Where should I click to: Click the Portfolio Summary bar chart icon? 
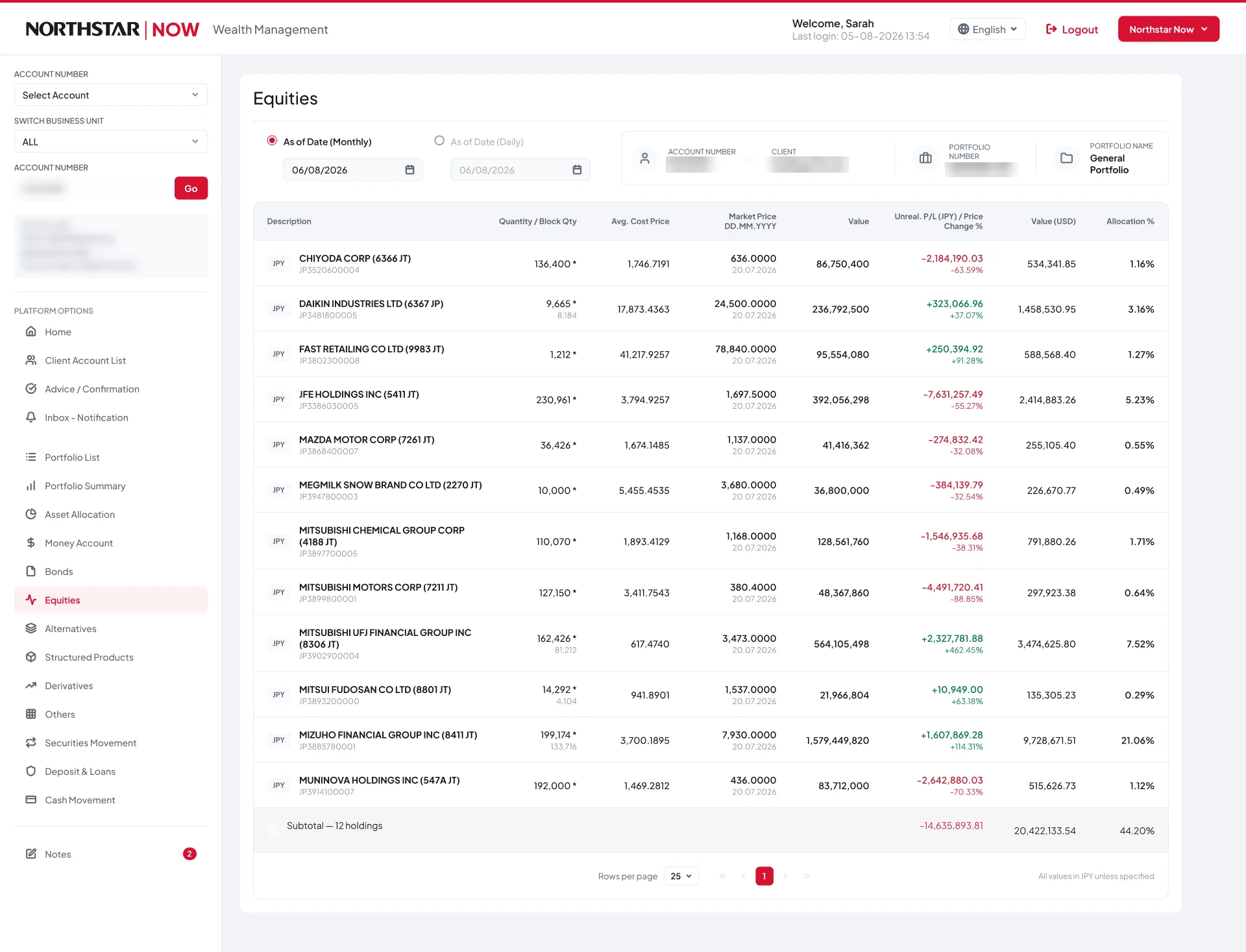coord(31,485)
